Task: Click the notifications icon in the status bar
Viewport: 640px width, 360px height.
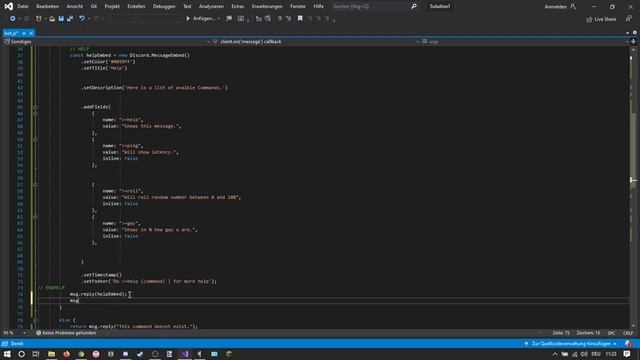Action: click(629, 344)
